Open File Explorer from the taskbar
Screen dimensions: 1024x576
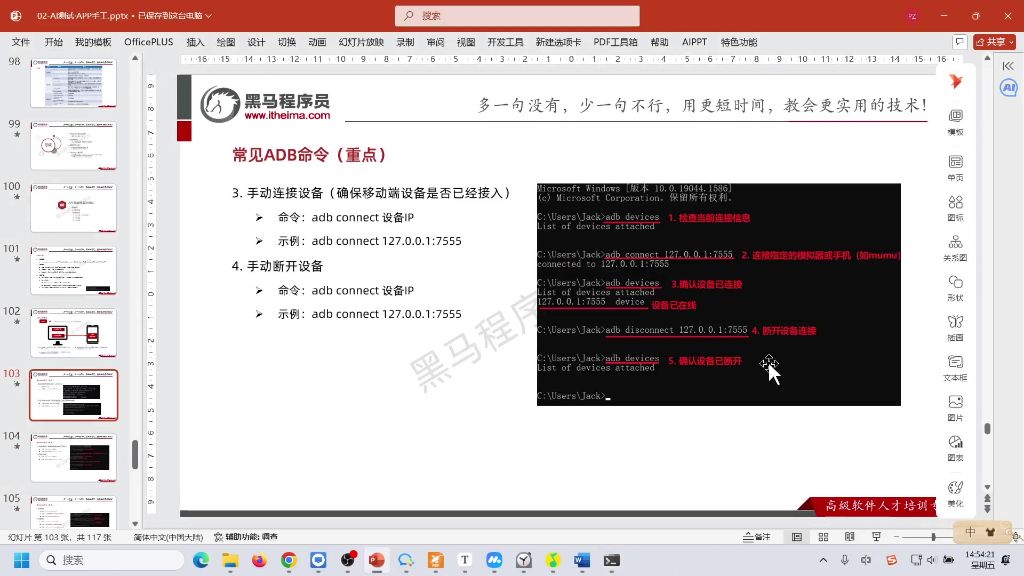click(230, 560)
